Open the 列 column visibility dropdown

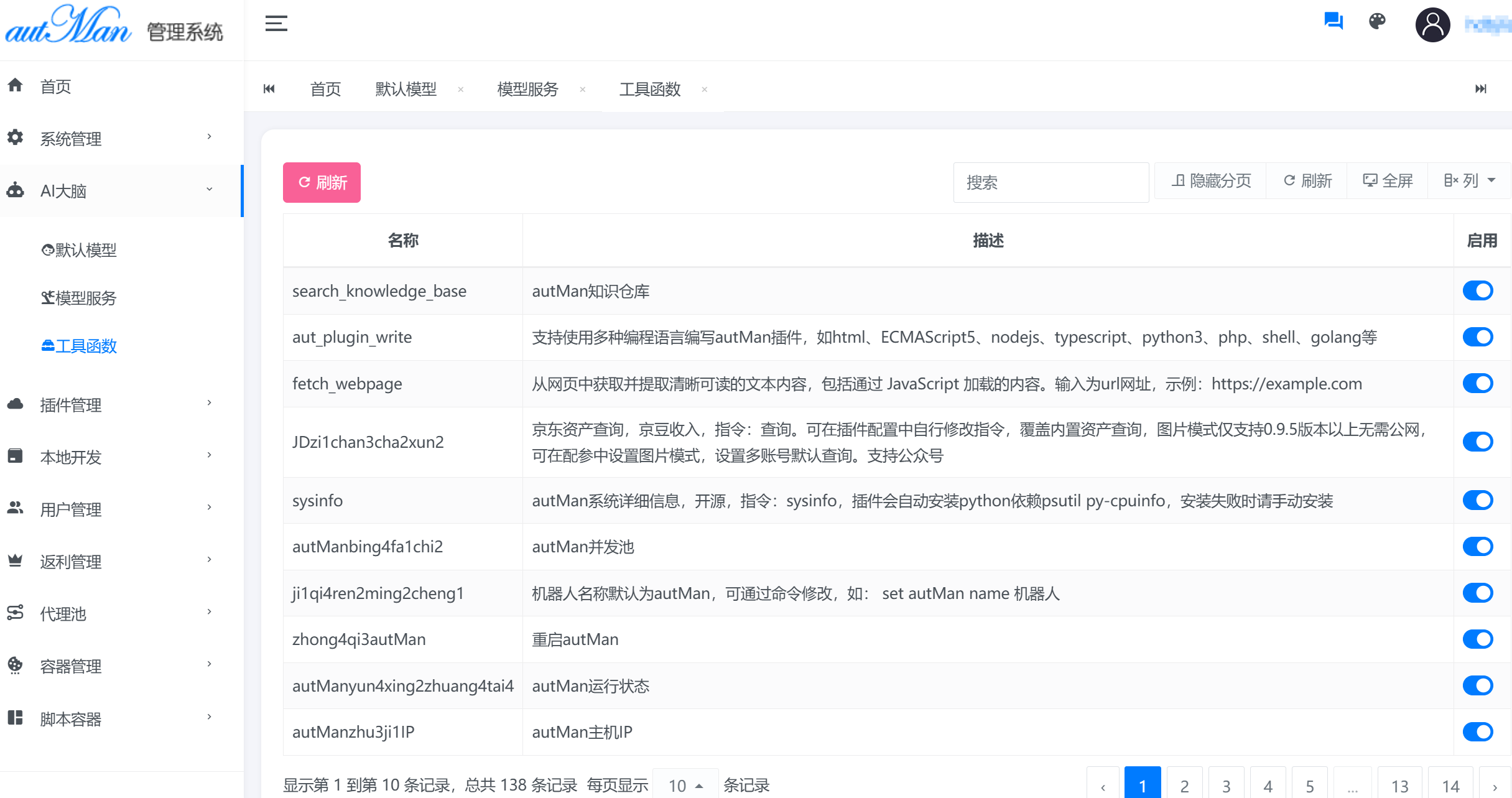1468,180
